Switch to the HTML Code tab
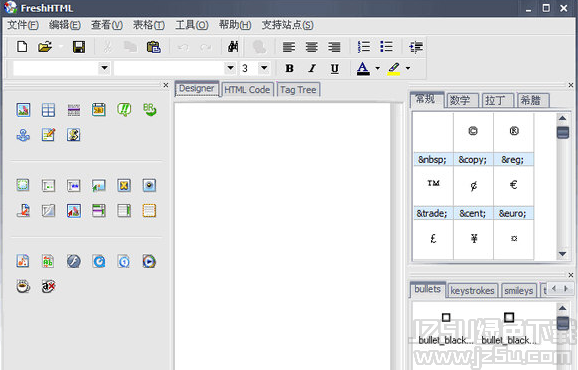578x370 pixels. (247, 90)
